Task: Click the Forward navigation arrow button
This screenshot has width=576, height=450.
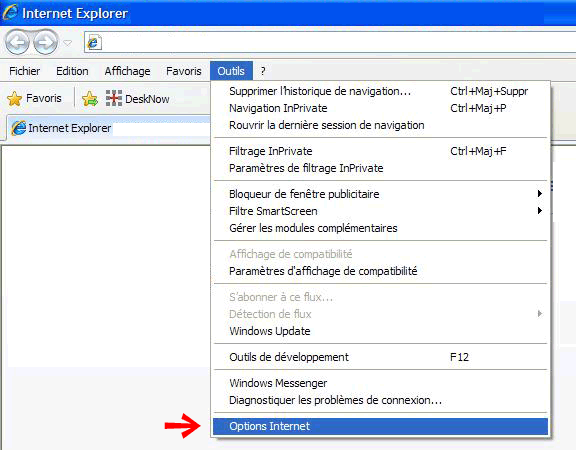Action: [x=46, y=42]
